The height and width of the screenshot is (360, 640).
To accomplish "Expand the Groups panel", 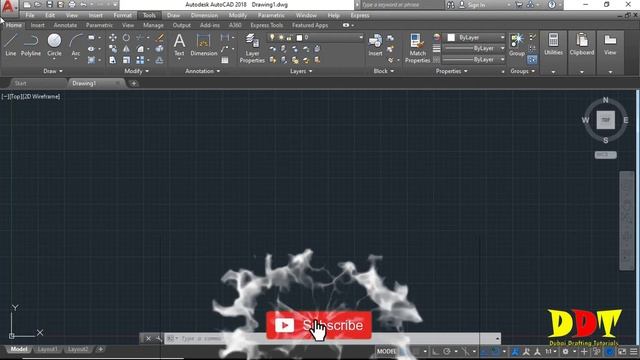I will tap(522, 71).
